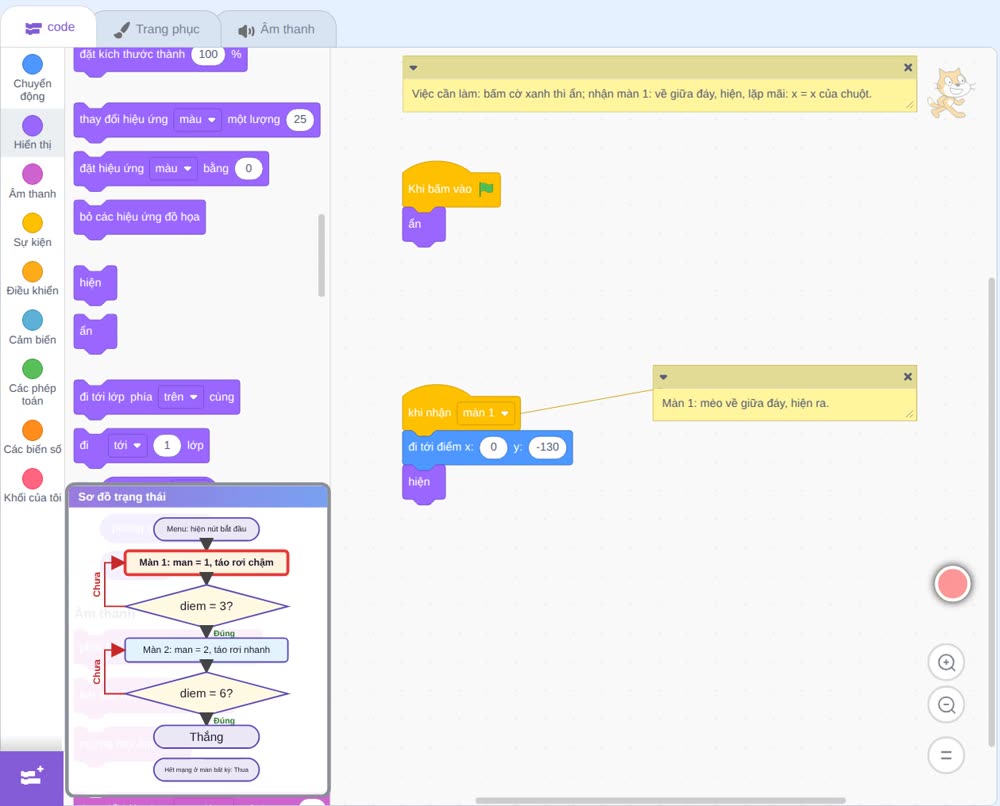
Task: Reset workspace zoom with equals button
Action: click(x=946, y=755)
